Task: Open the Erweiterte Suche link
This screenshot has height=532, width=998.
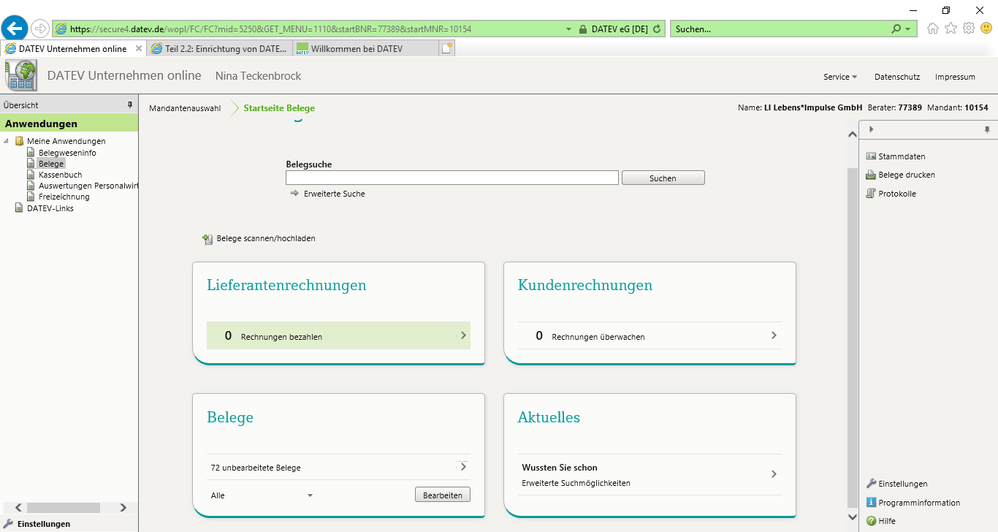Action: (334, 193)
